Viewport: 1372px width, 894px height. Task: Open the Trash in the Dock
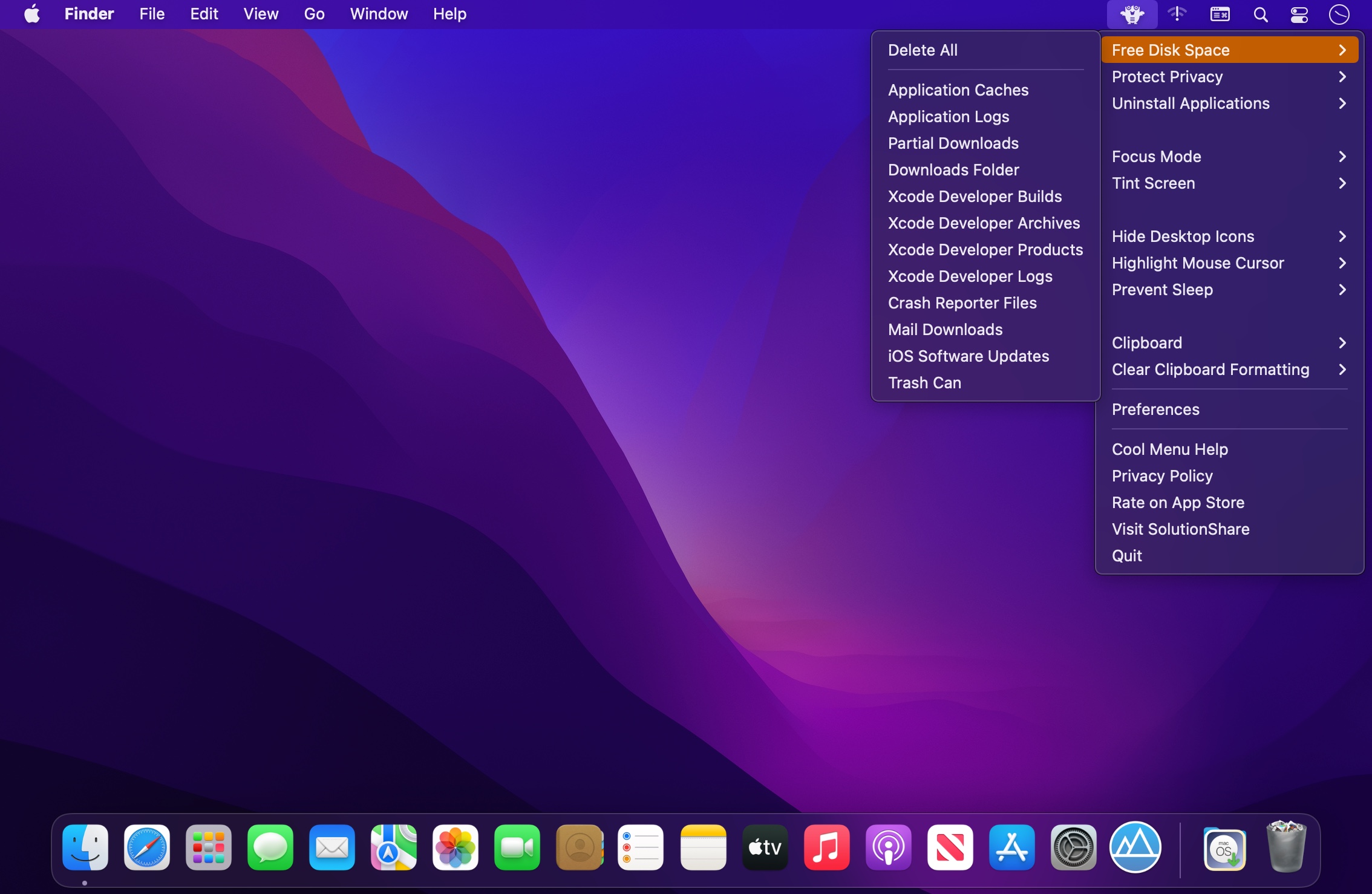(x=1286, y=847)
